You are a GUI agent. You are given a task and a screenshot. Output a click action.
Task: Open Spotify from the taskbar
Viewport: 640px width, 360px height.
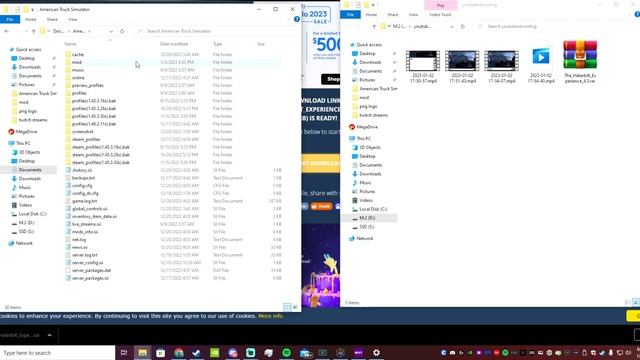287,353
